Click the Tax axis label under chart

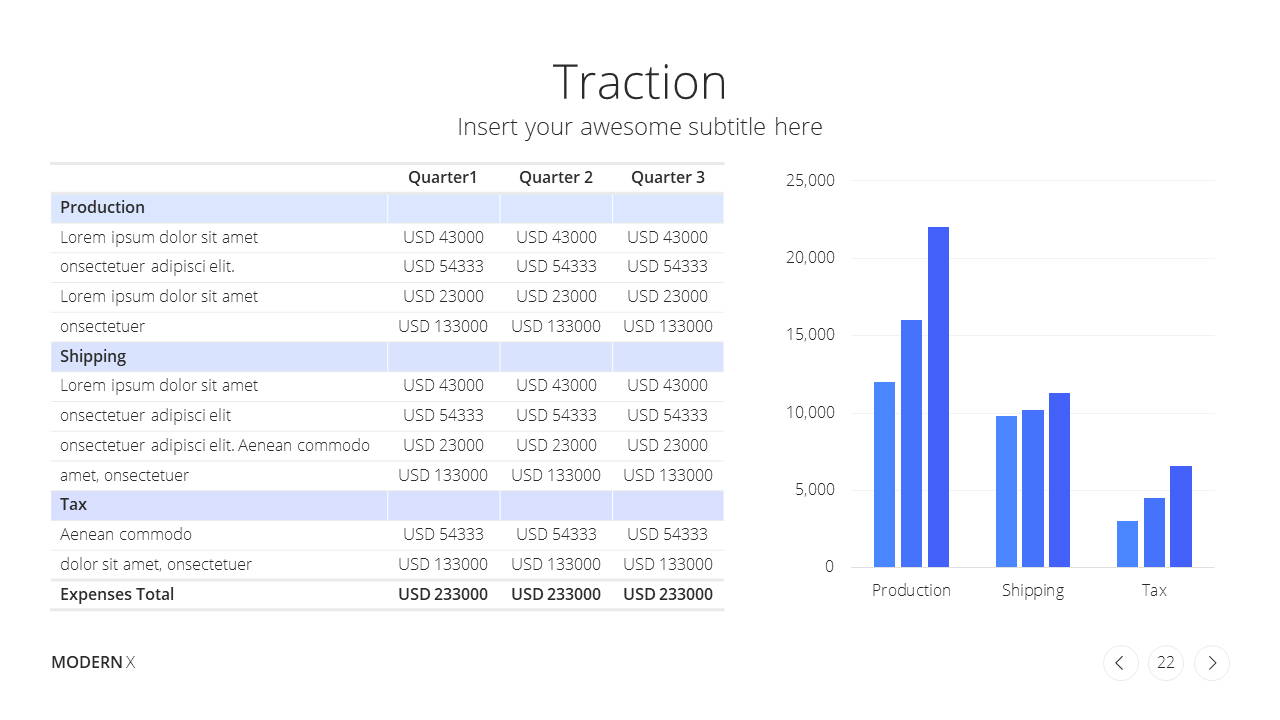(1154, 590)
